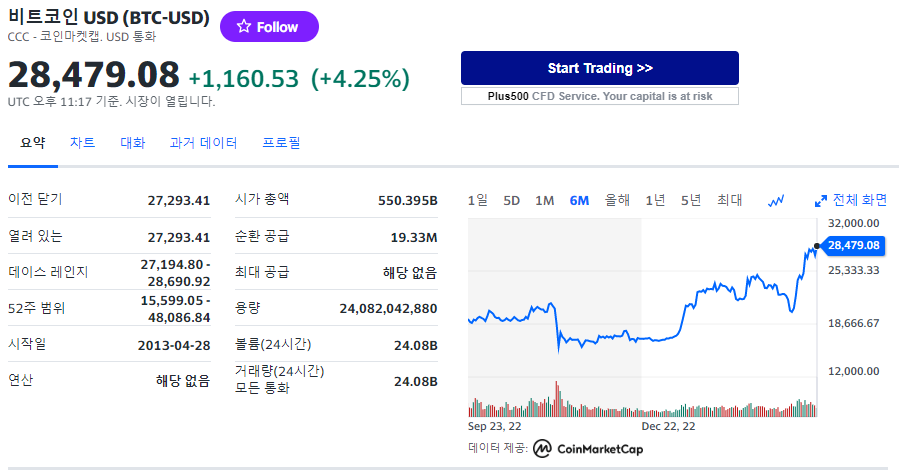Screen dimensions: 899x470
Task: Select 1년 chart range
Action: (655, 200)
